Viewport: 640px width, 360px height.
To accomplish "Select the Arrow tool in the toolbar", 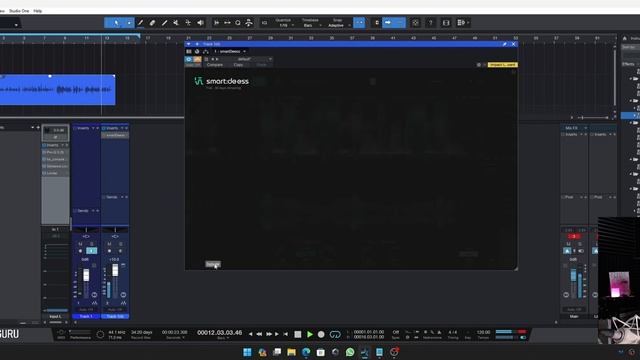I will tap(116, 23).
